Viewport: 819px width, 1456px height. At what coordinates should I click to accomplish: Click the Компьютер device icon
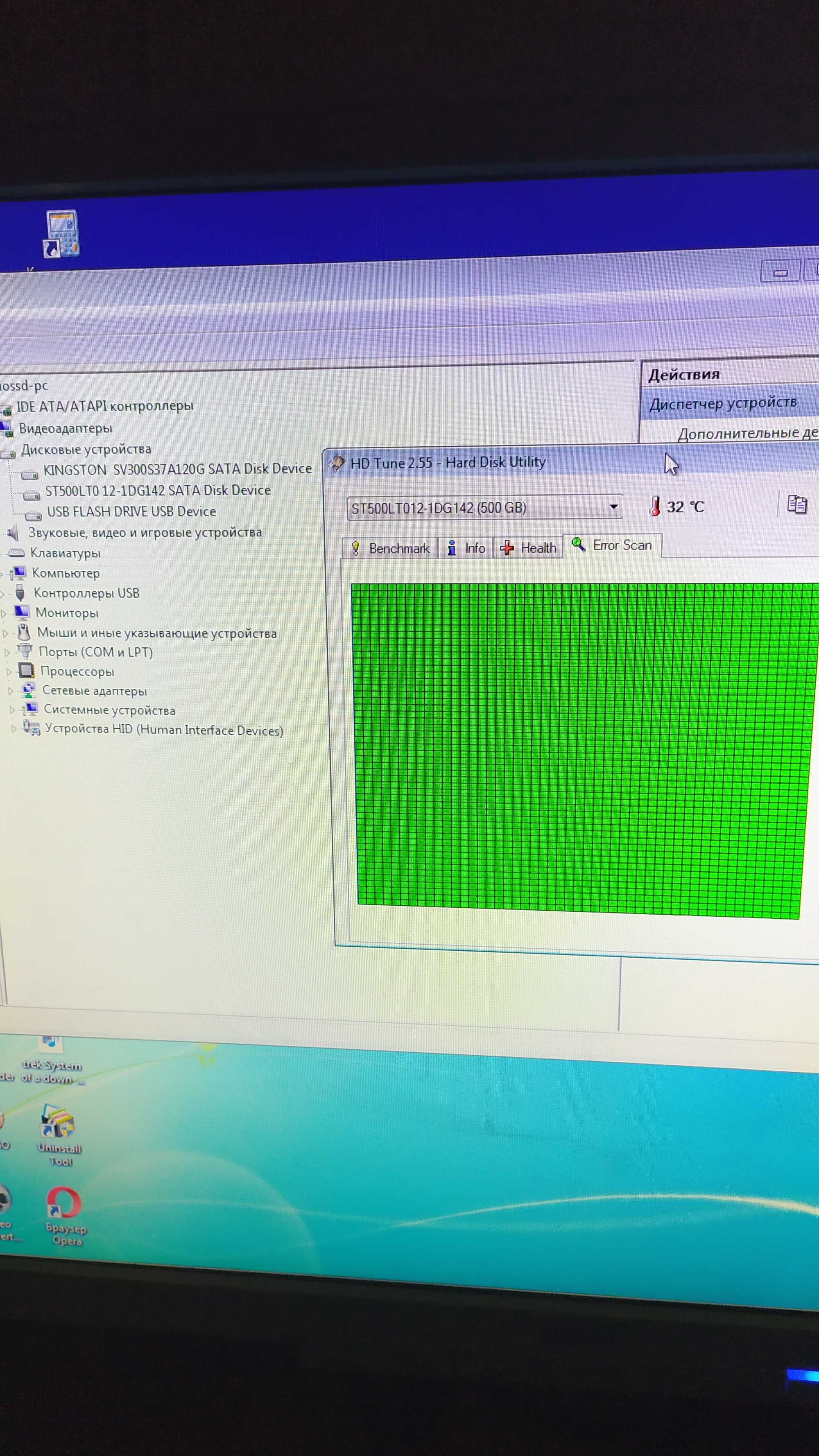[18, 572]
